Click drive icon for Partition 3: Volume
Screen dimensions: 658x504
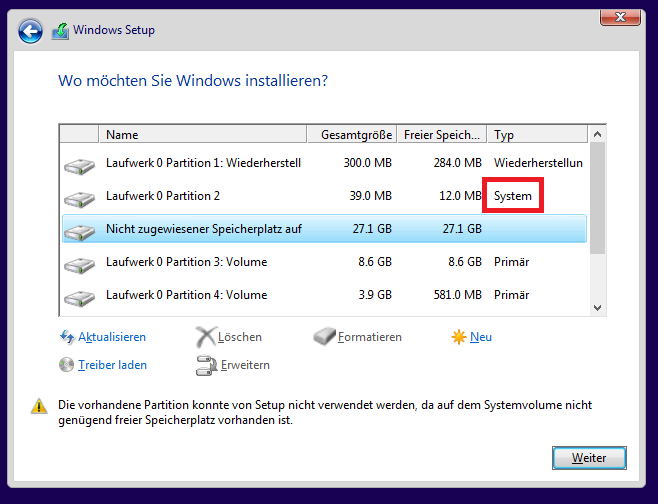tap(79, 266)
